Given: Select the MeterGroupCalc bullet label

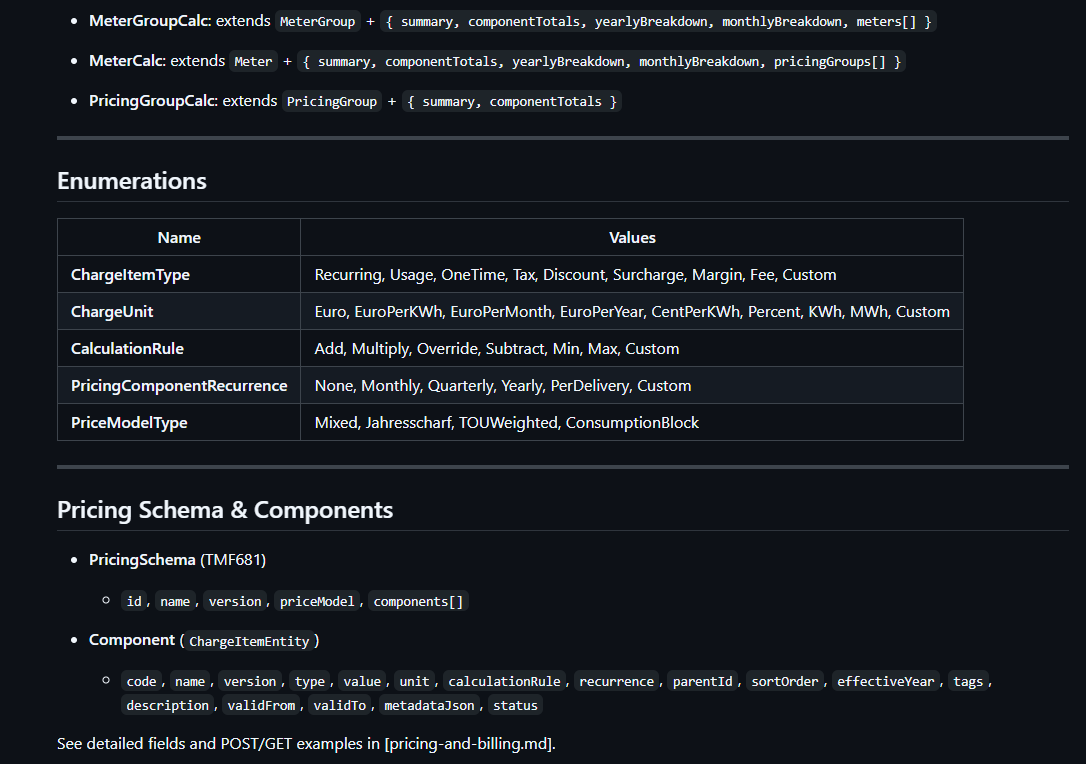Looking at the screenshot, I should 150,21.
